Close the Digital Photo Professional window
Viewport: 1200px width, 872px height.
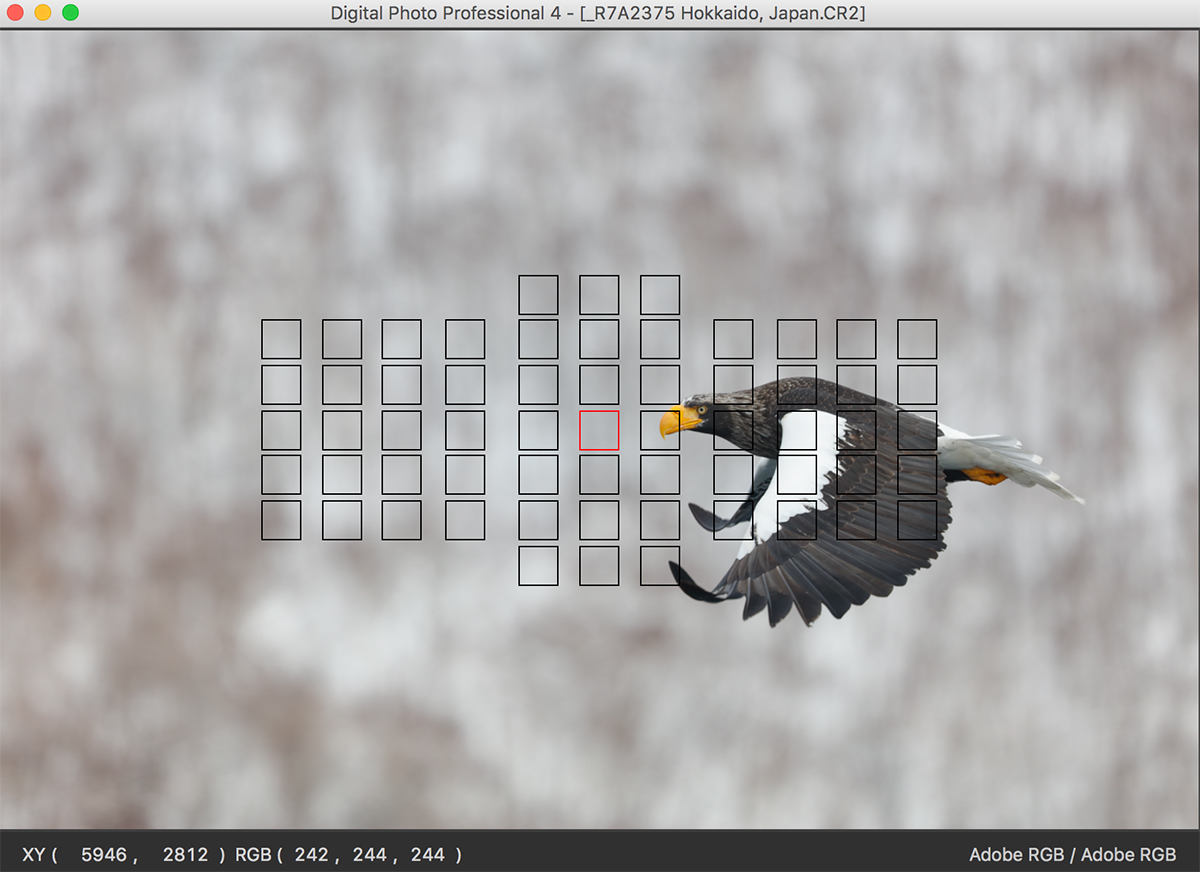click(x=15, y=13)
